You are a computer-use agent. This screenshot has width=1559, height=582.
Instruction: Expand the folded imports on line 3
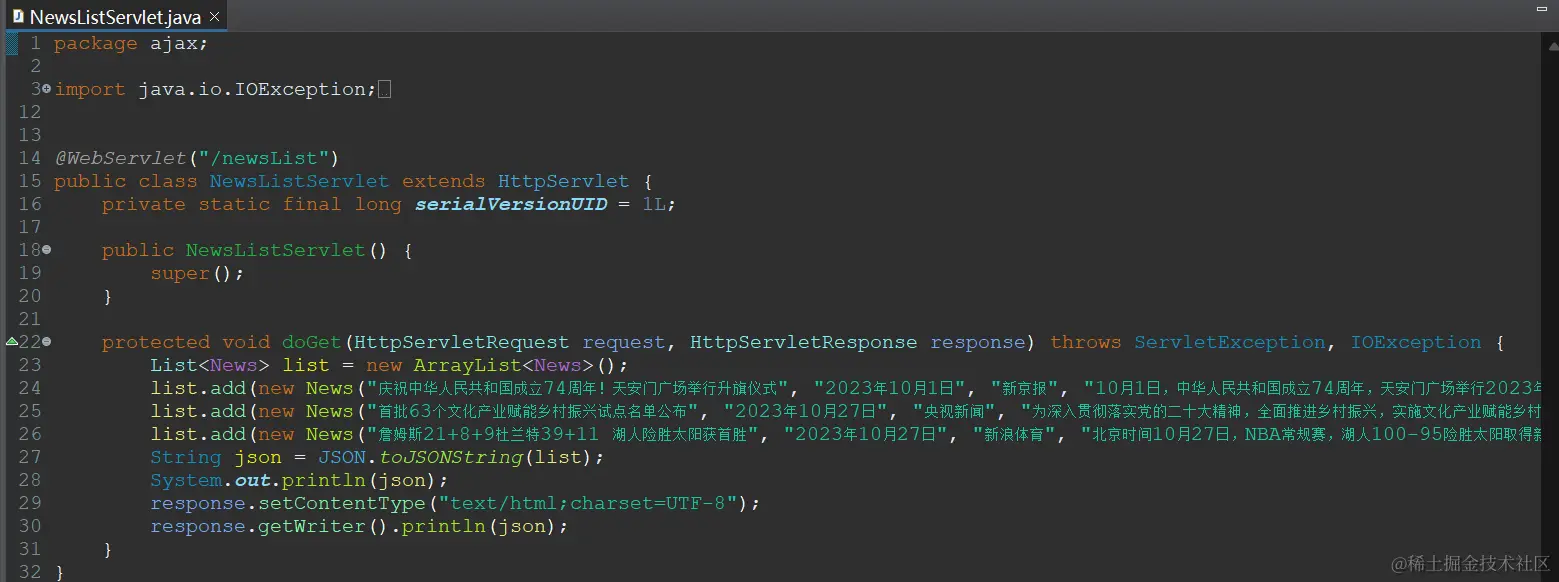(x=47, y=89)
